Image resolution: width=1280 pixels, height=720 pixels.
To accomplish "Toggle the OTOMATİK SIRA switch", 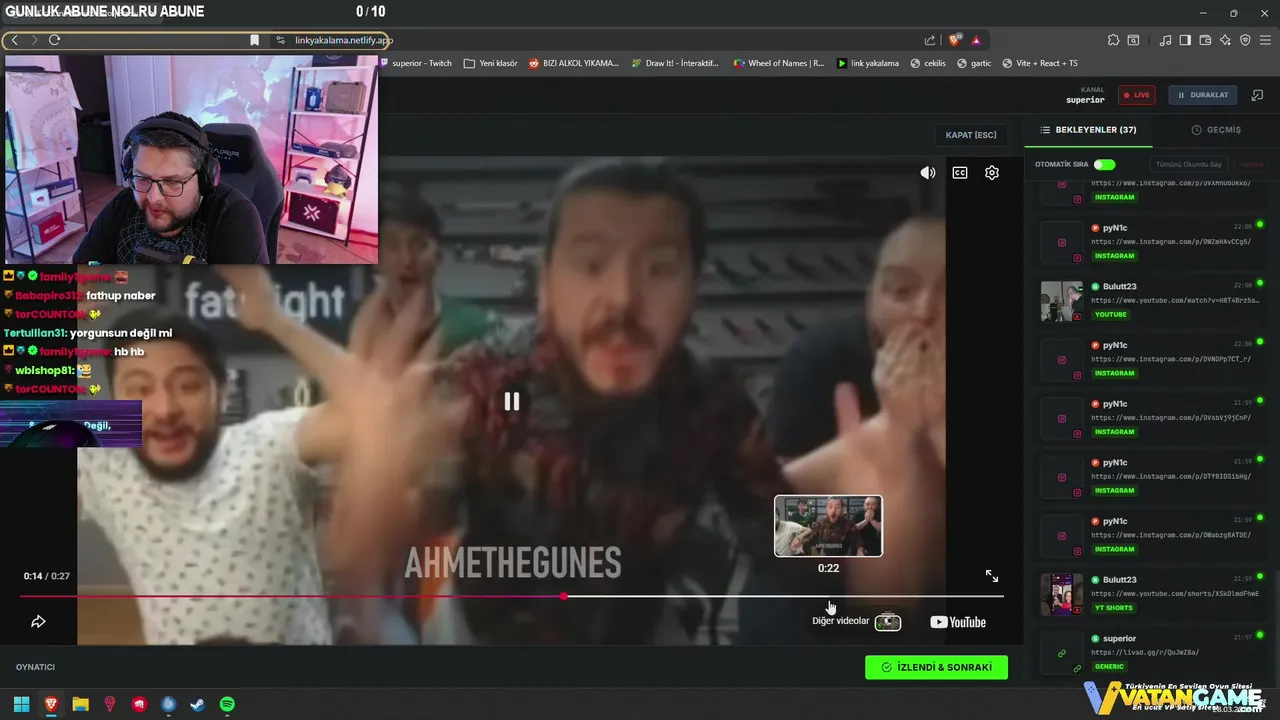I will 1104,164.
